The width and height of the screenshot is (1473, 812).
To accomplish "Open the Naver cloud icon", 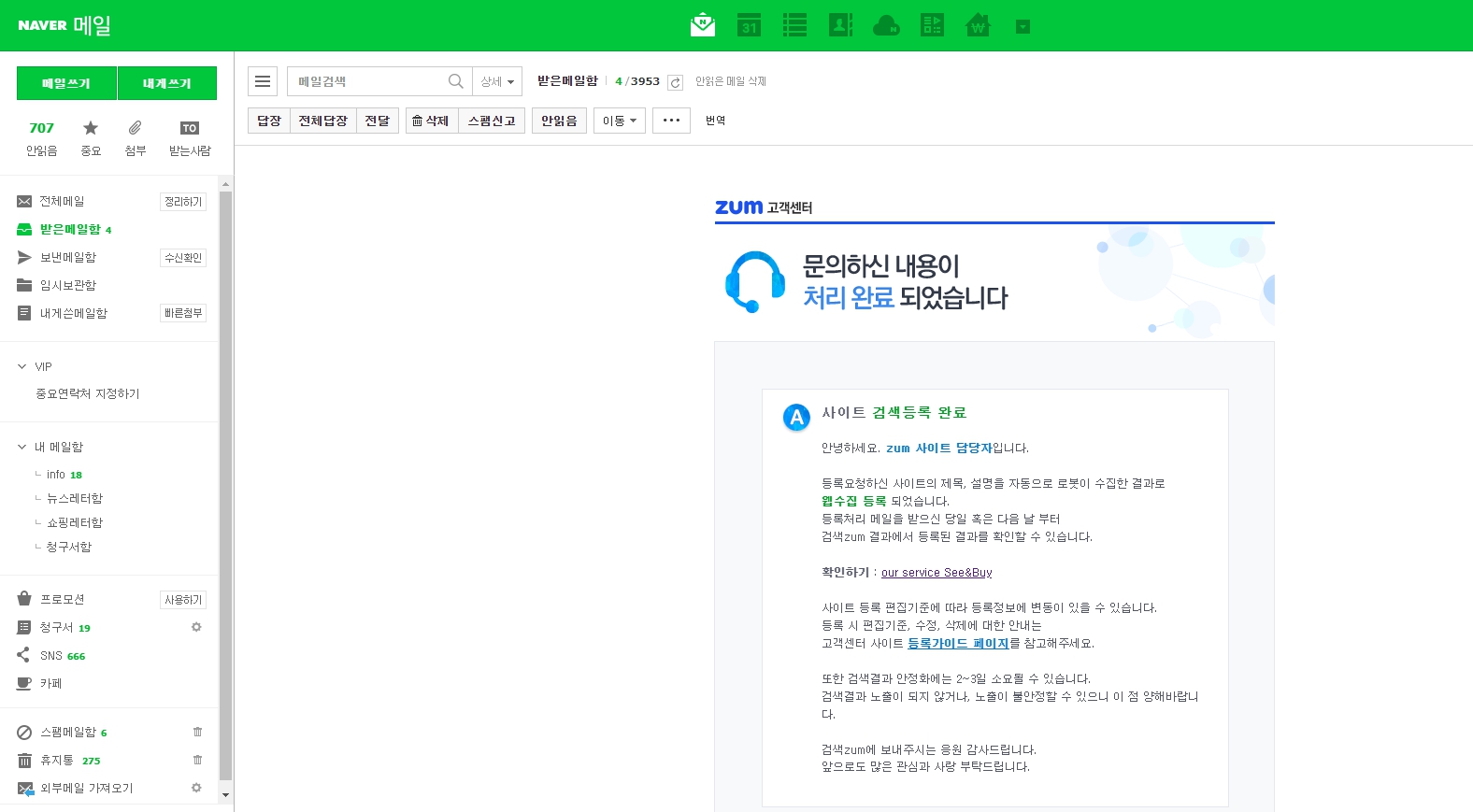I will [885, 25].
